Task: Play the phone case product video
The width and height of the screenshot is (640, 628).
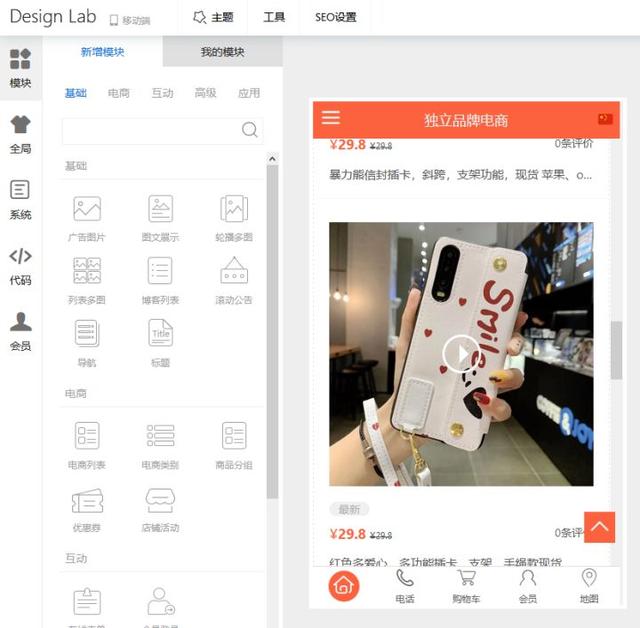Action: click(461, 353)
